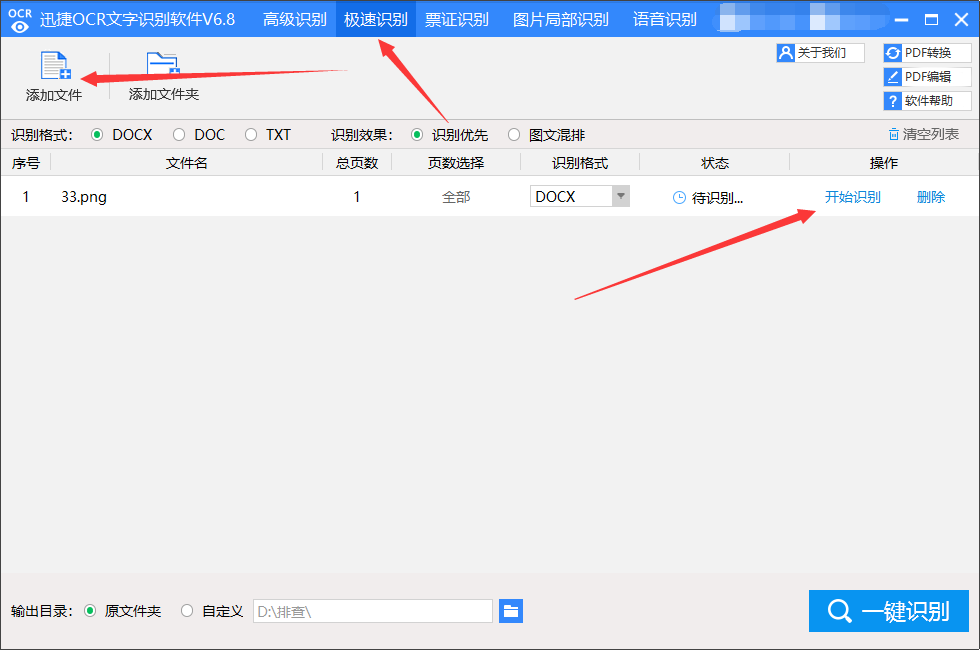Close the OCR application window
Screen dimensions: 980x650
point(961,20)
